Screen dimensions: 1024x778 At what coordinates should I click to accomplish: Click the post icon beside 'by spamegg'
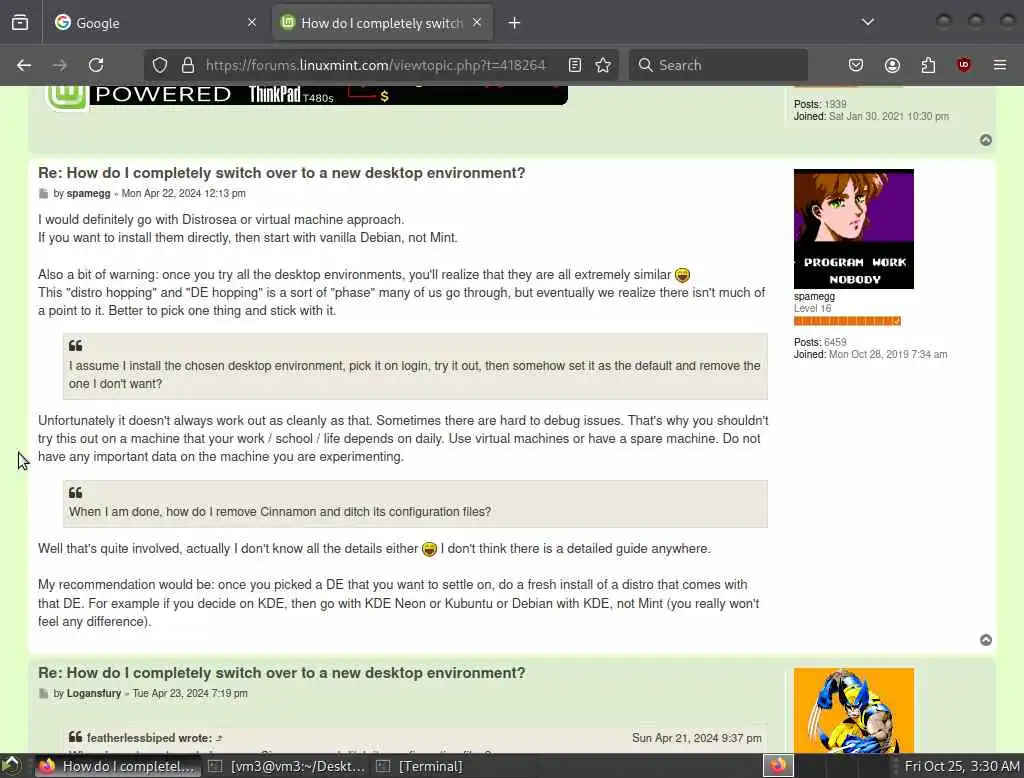[43, 194]
